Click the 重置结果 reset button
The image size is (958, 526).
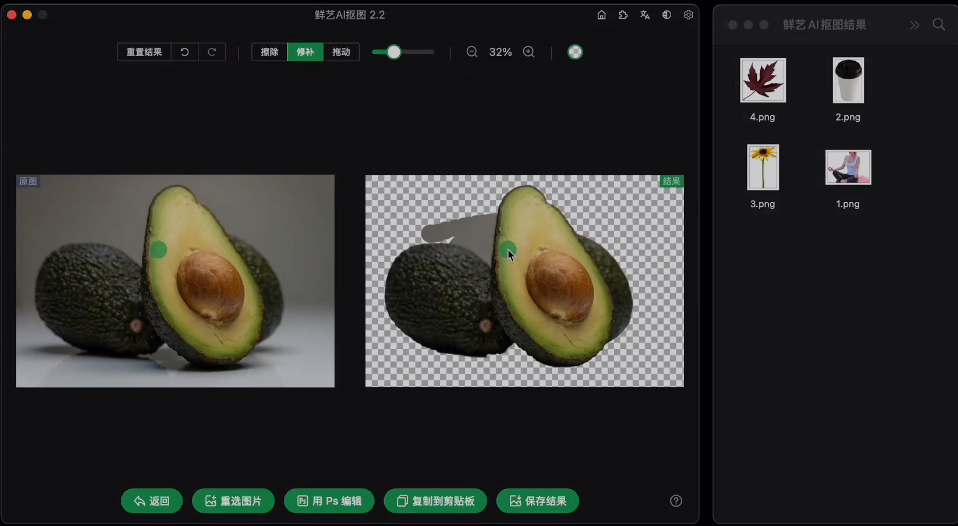point(144,52)
